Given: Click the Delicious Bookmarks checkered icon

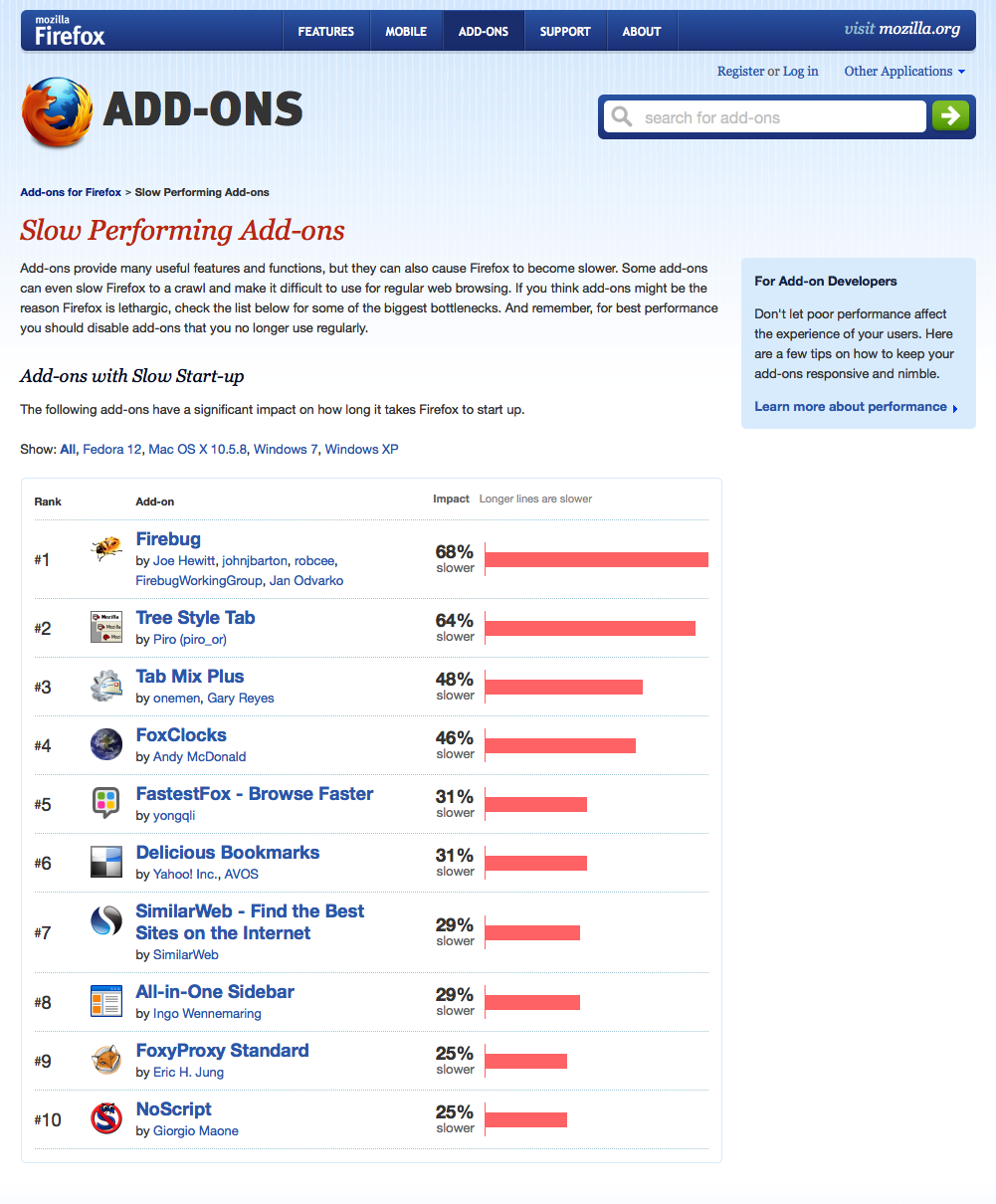Looking at the screenshot, I should 106,863.
